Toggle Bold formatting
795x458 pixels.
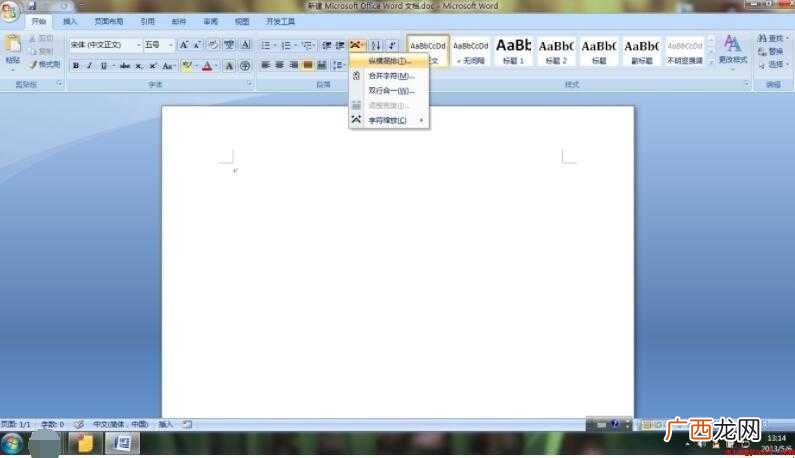coord(76,66)
